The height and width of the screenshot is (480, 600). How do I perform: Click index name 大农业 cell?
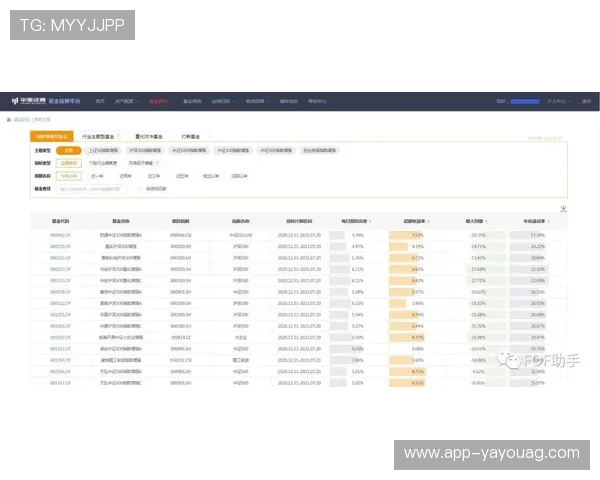click(x=241, y=338)
